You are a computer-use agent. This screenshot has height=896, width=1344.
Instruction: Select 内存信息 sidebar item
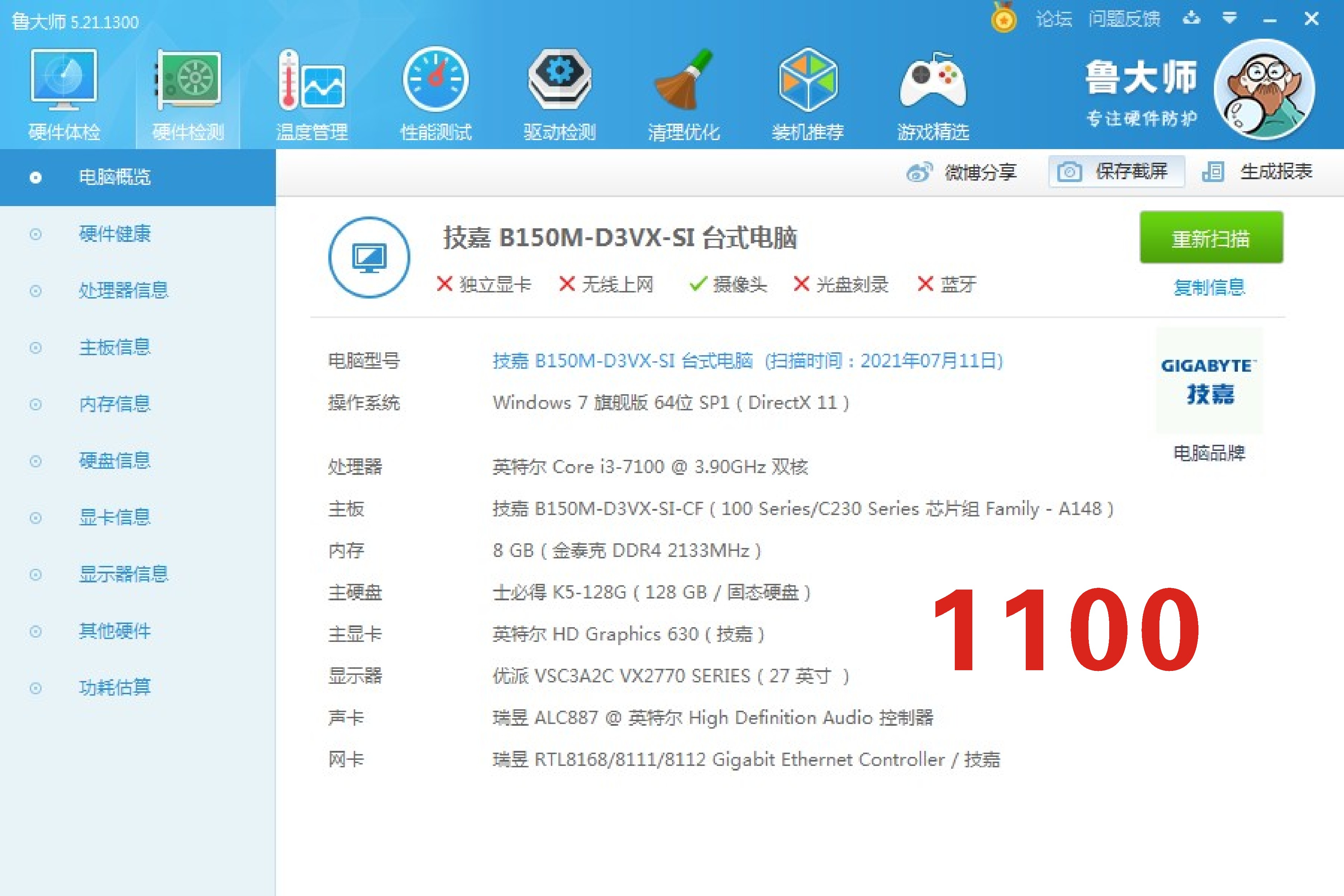coord(138,404)
